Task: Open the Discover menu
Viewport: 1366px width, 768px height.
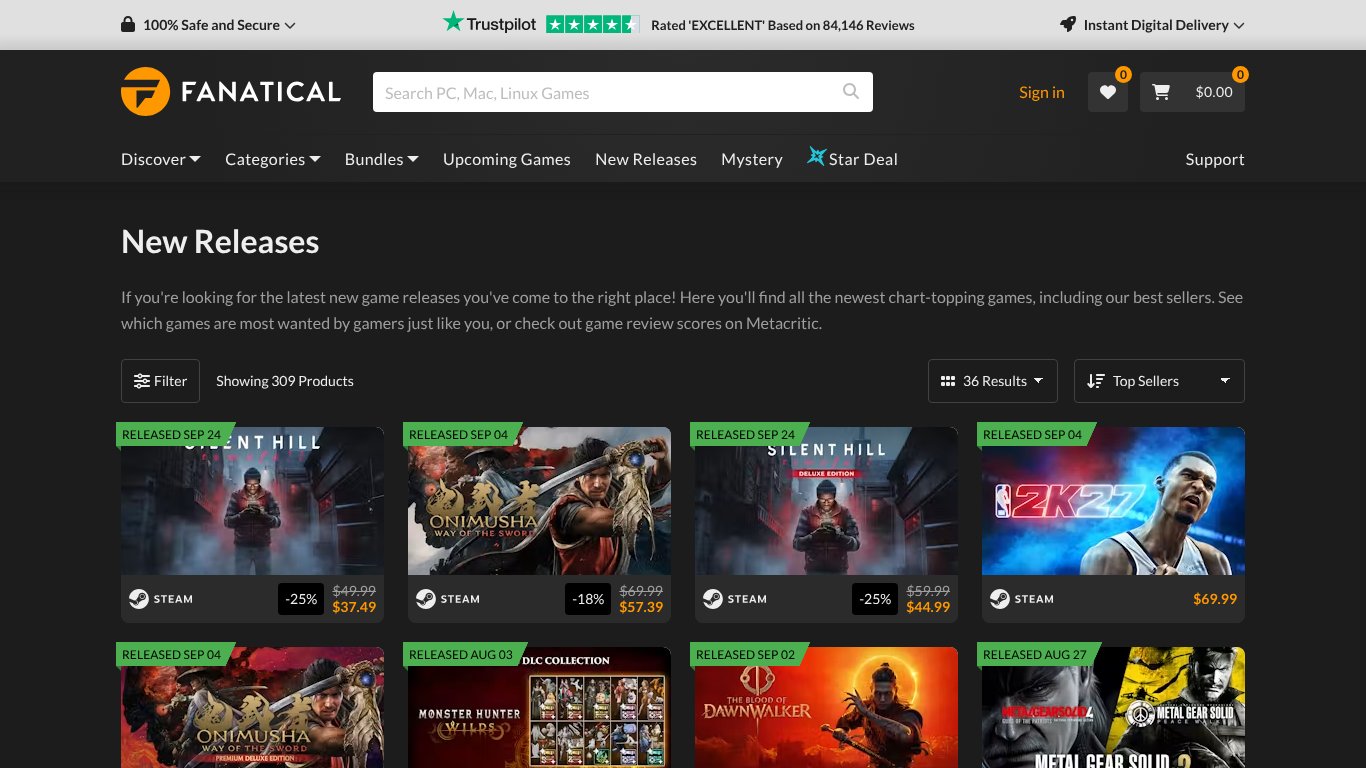Action: pos(161,159)
